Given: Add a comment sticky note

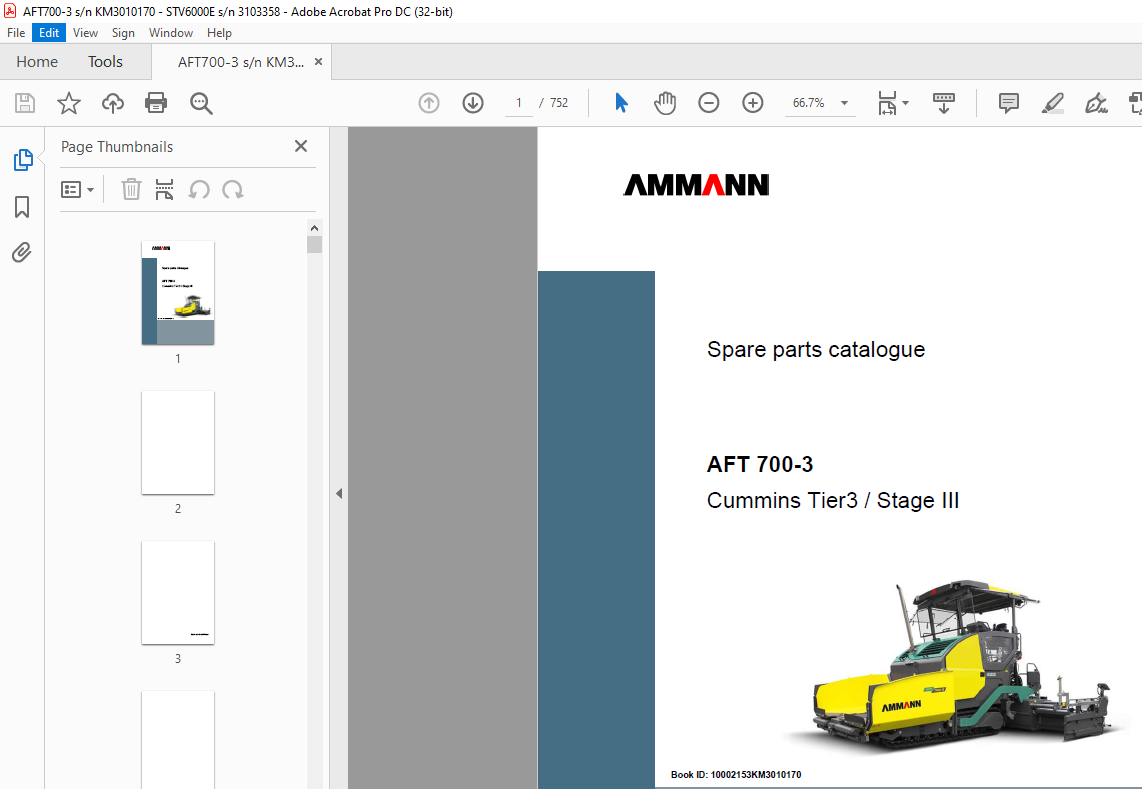Looking at the screenshot, I should click(1009, 103).
